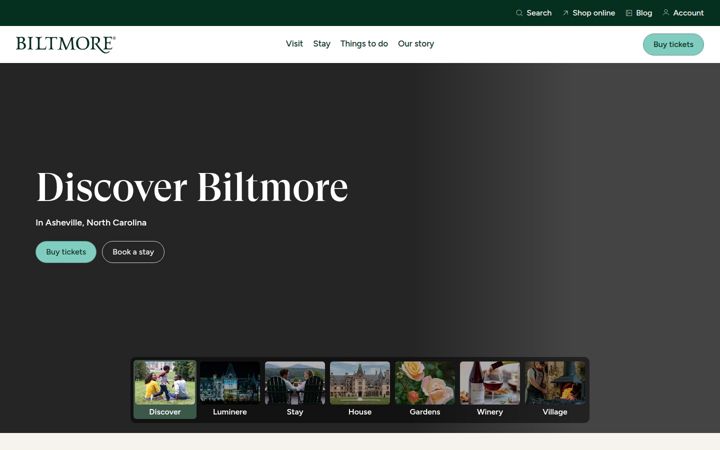Select the Village thumbnail

(555, 389)
